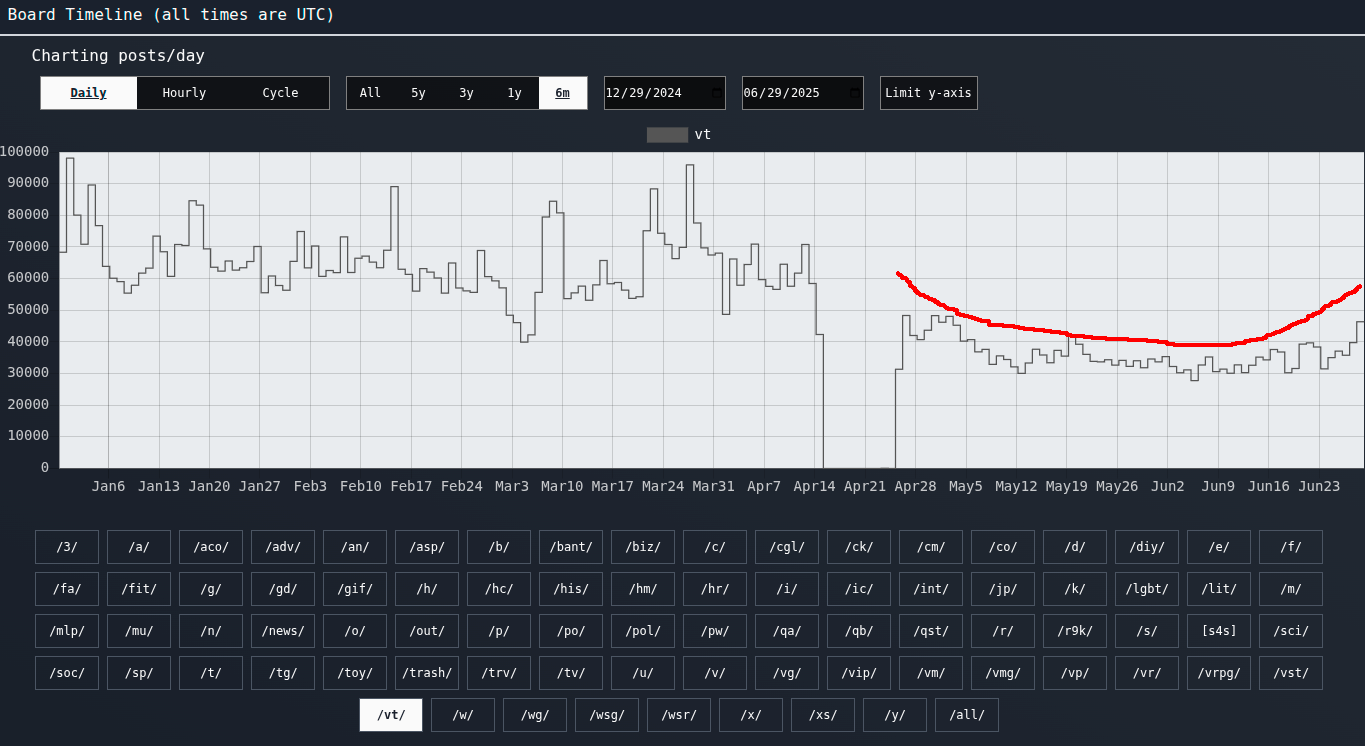
Task: Select the /an/ board
Action: coord(355,547)
